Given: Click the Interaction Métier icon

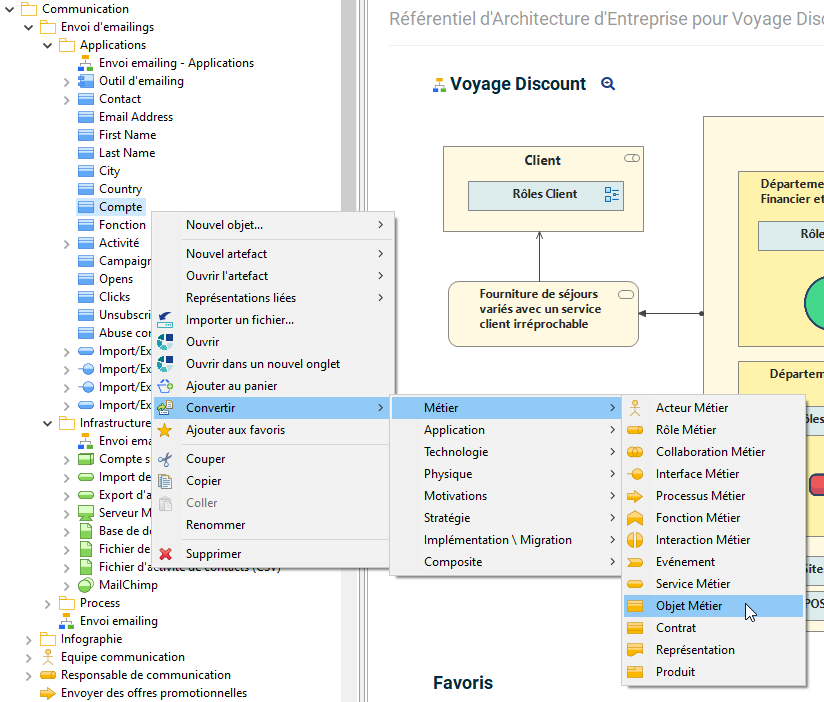Looking at the screenshot, I should (x=635, y=540).
